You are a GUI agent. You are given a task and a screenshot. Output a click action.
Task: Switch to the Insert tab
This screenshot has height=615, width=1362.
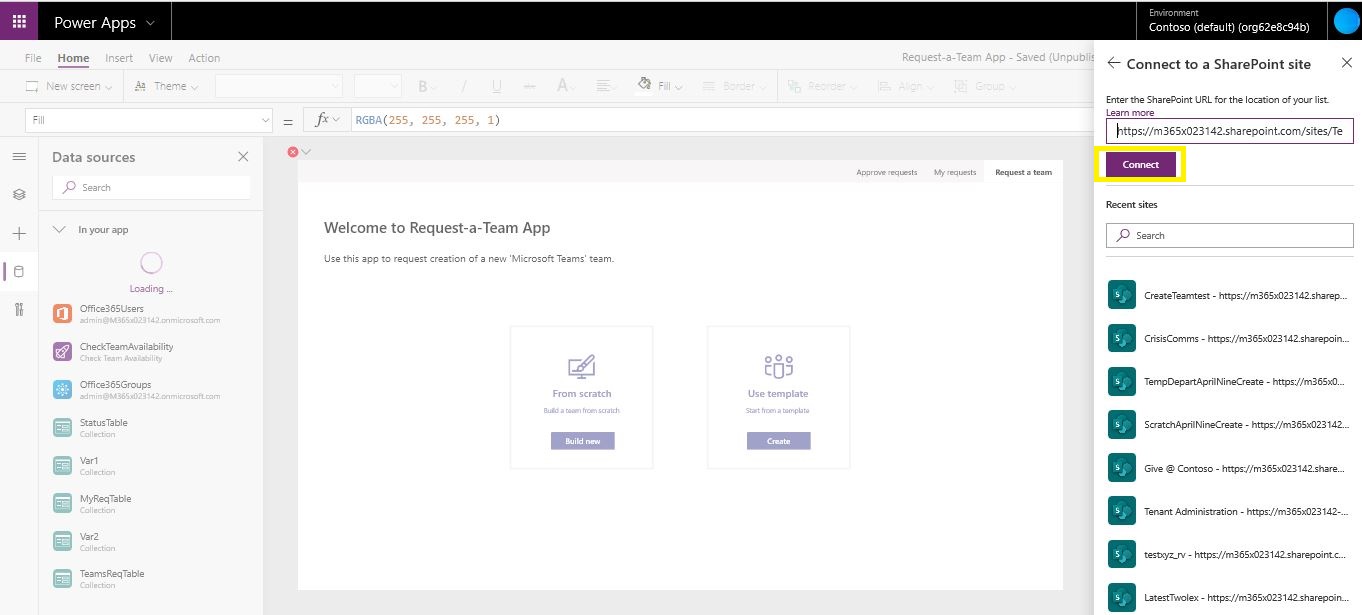(119, 58)
